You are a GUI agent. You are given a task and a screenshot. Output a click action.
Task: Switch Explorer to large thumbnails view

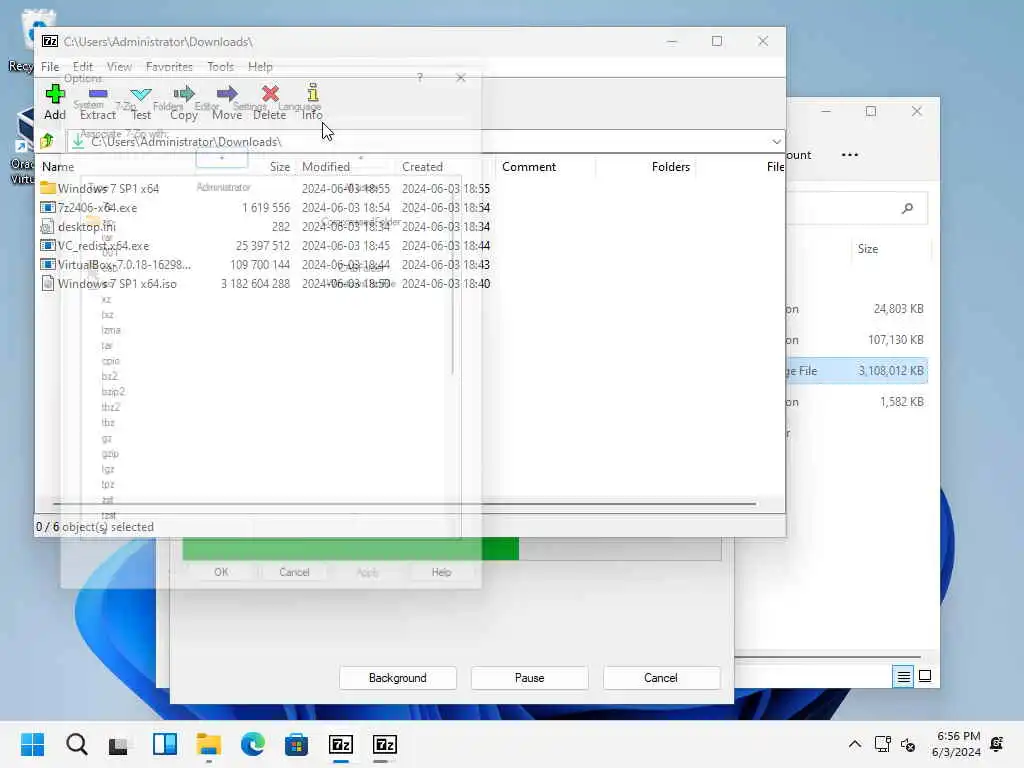coord(925,676)
